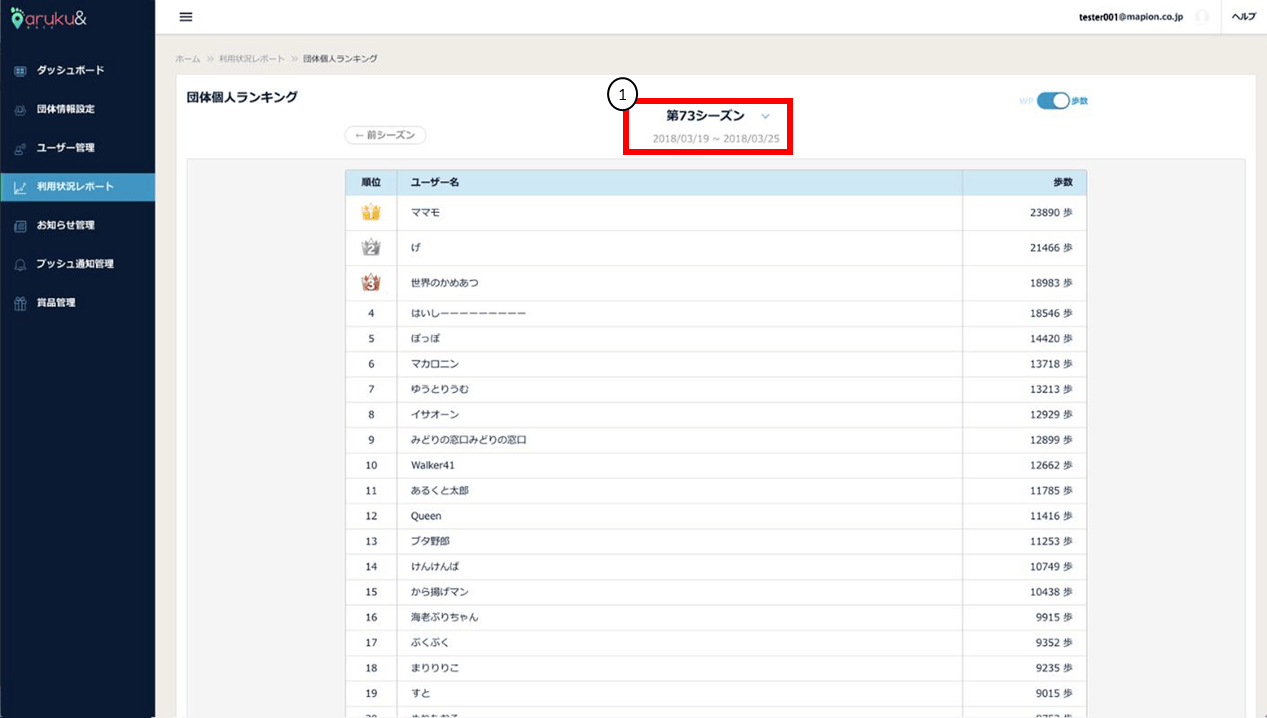Click the ユーザー管理 person icon
Image resolution: width=1267 pixels, height=718 pixels.
21,147
